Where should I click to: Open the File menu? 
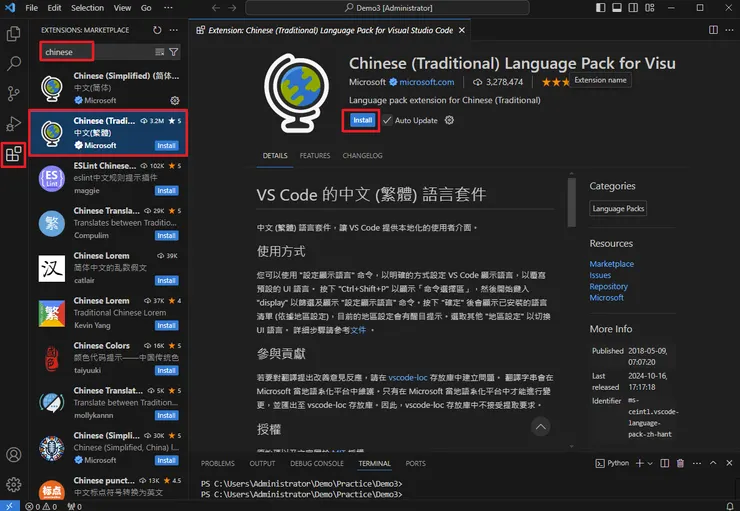(x=32, y=8)
